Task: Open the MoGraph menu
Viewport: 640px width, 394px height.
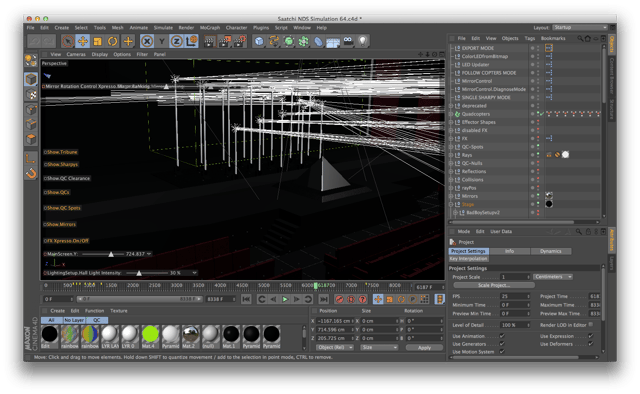Action: [x=210, y=28]
